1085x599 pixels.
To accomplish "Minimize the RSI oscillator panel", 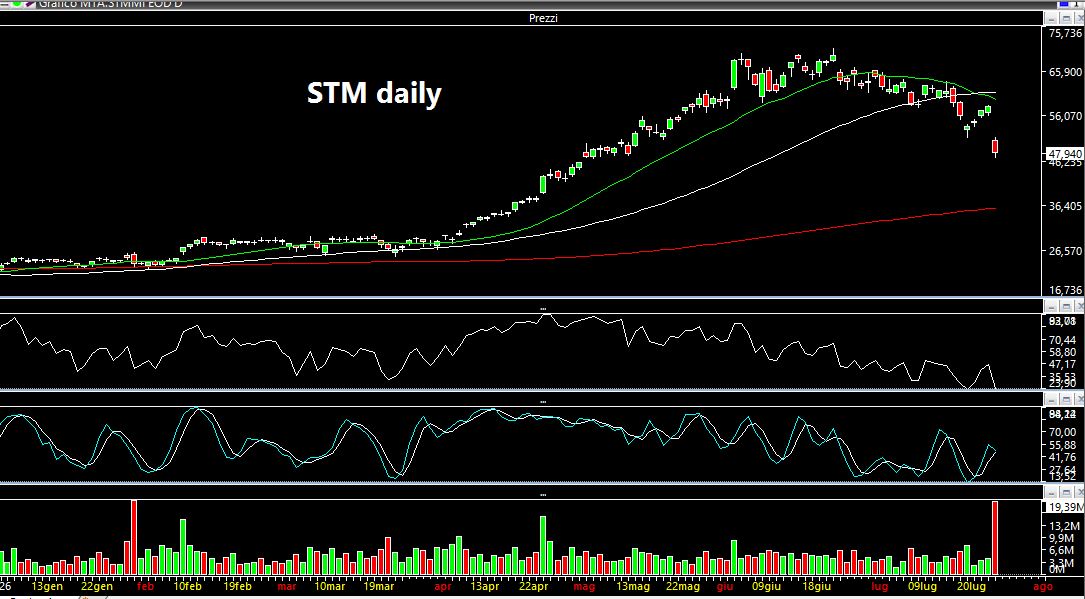I will pos(1052,306).
